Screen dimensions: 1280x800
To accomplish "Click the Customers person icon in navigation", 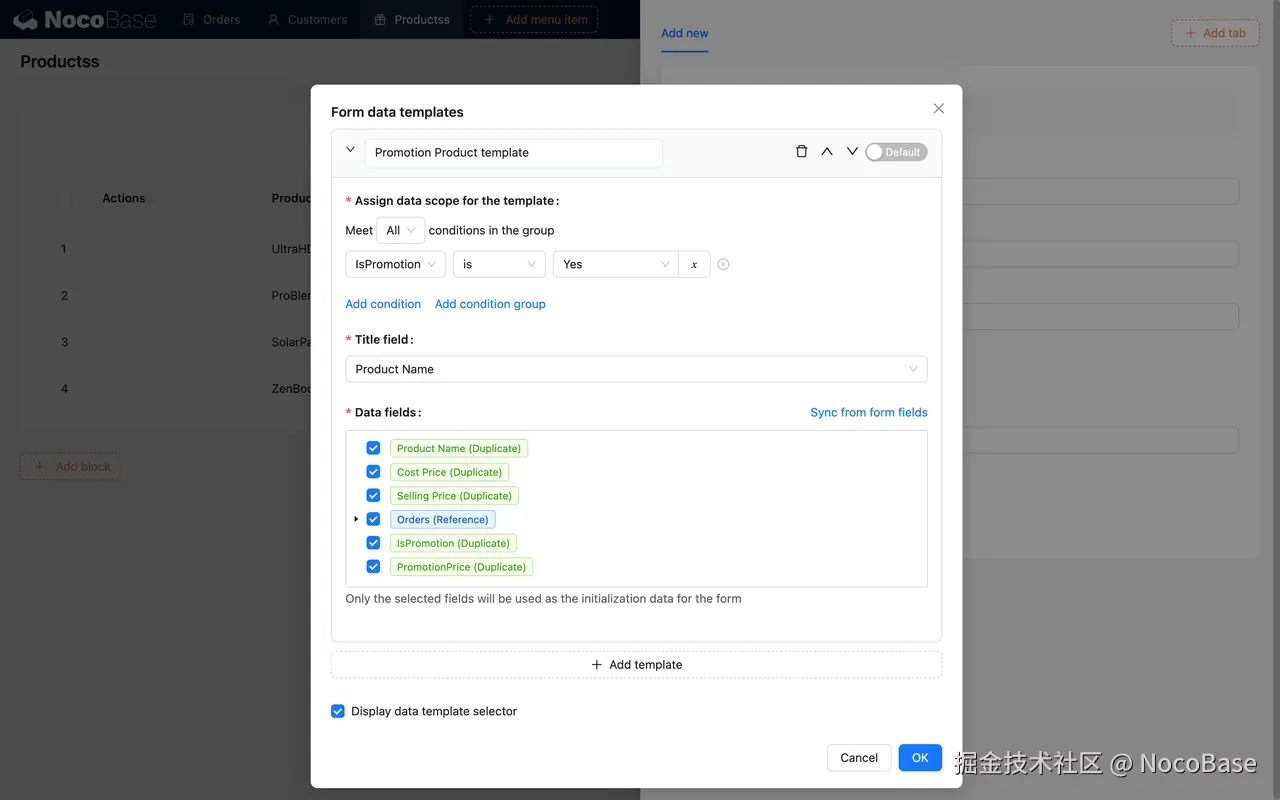I will click(x=272, y=19).
